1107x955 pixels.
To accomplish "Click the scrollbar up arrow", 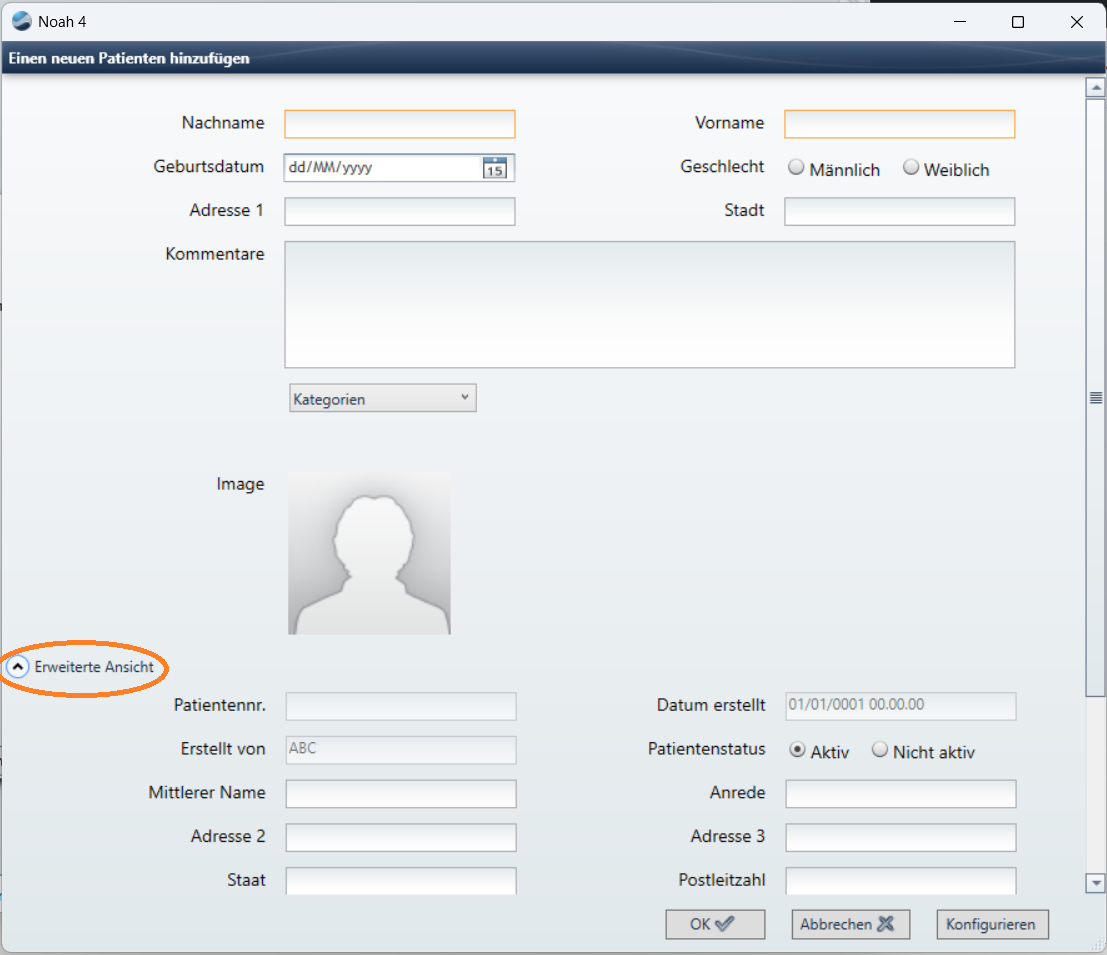I will pos(1096,88).
